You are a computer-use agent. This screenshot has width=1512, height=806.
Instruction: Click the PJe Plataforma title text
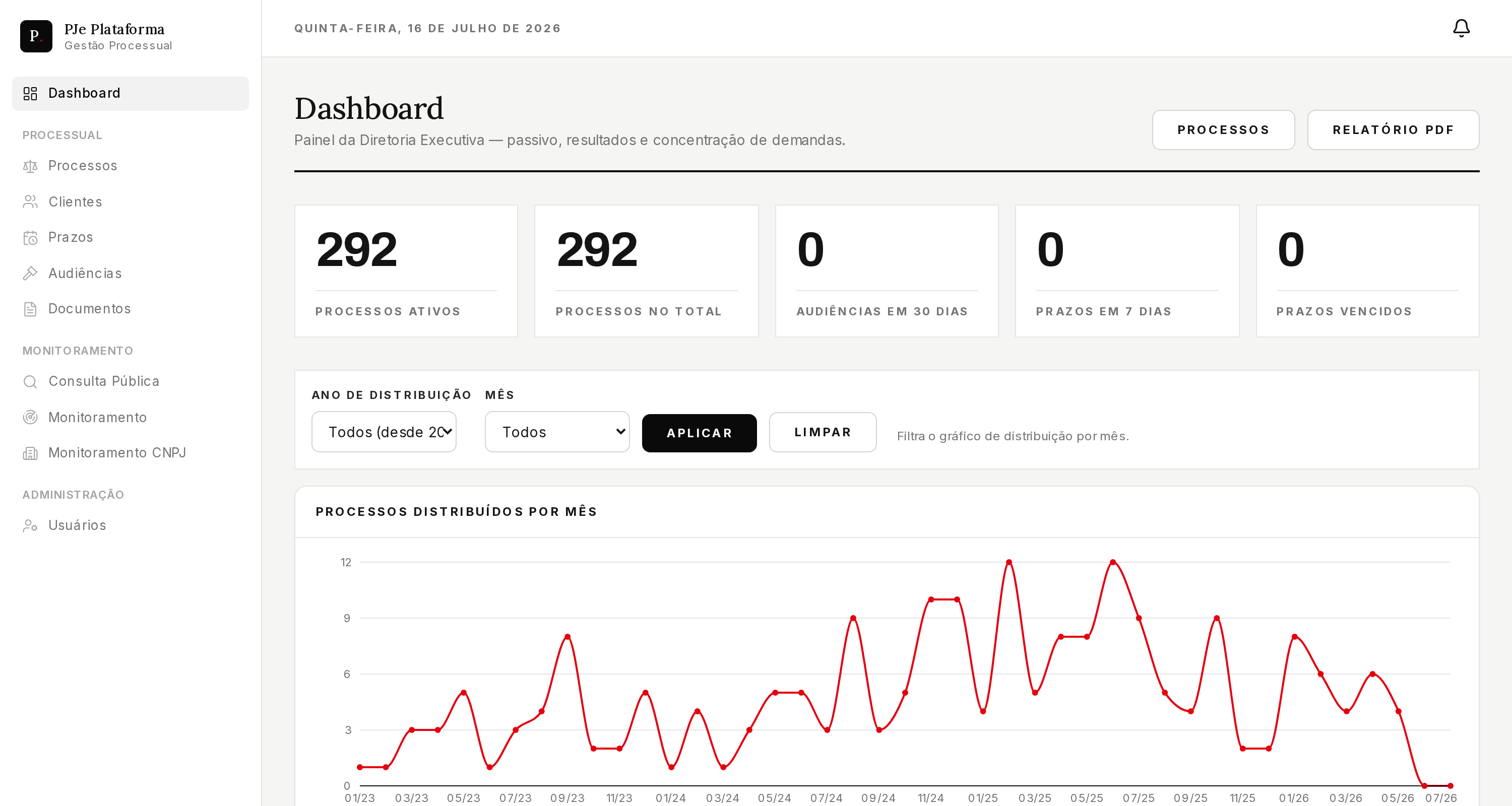click(114, 29)
